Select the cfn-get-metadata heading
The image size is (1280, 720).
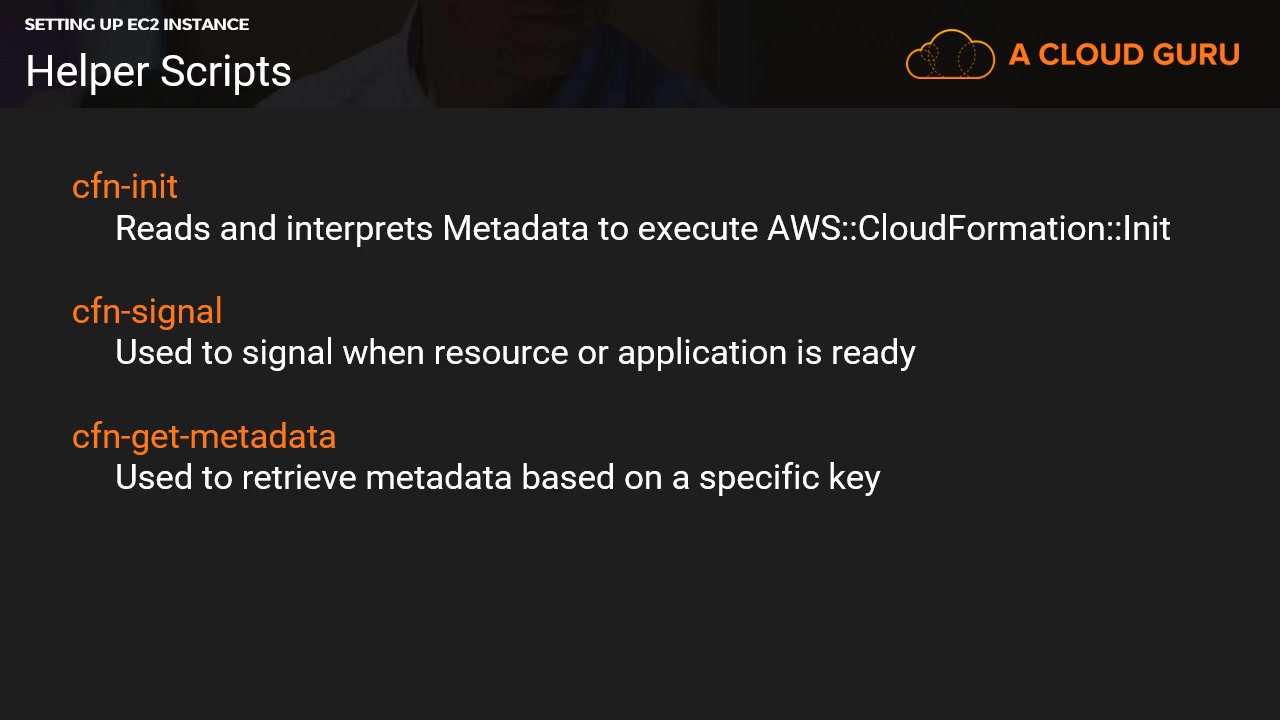[204, 436]
